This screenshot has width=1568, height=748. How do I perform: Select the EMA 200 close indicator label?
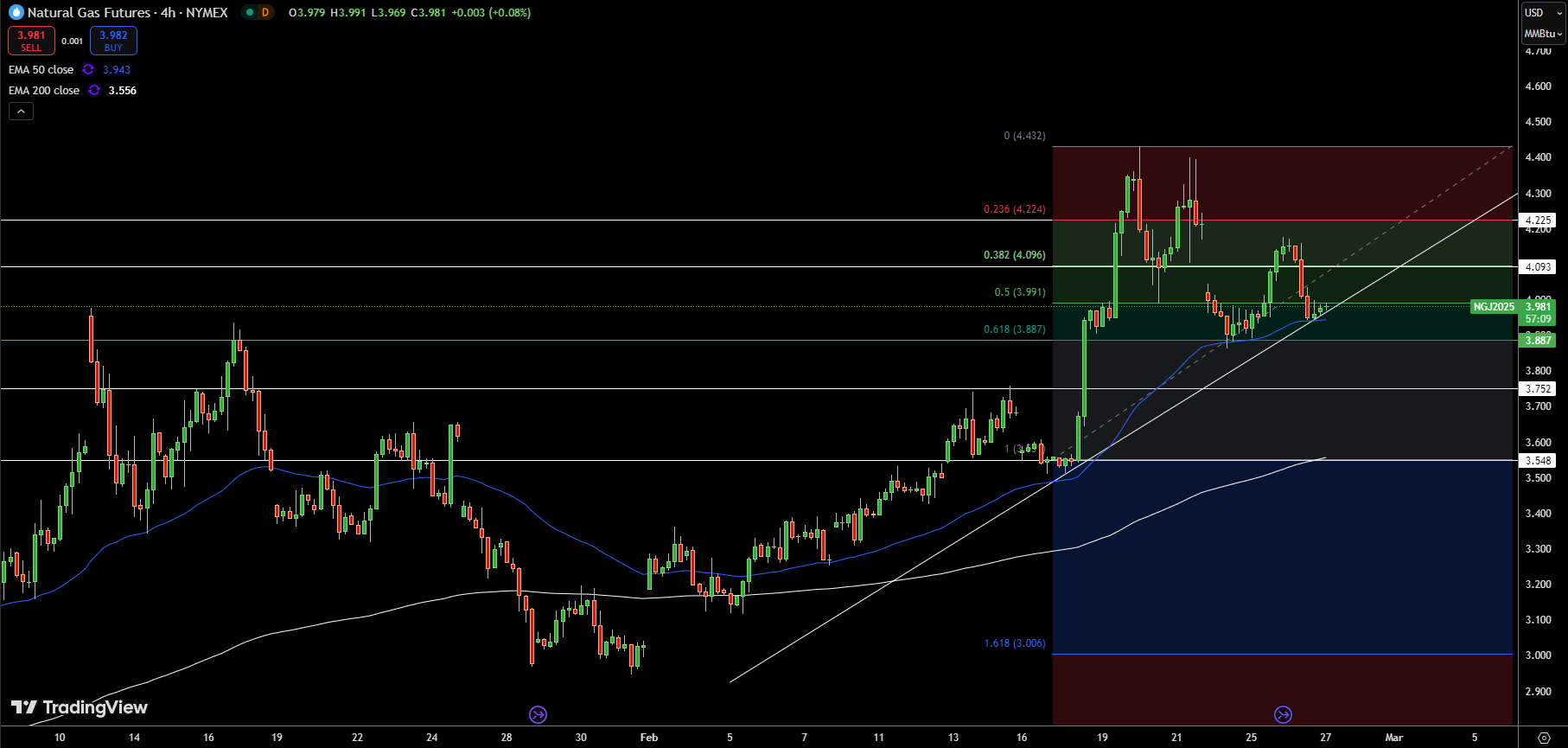(44, 90)
